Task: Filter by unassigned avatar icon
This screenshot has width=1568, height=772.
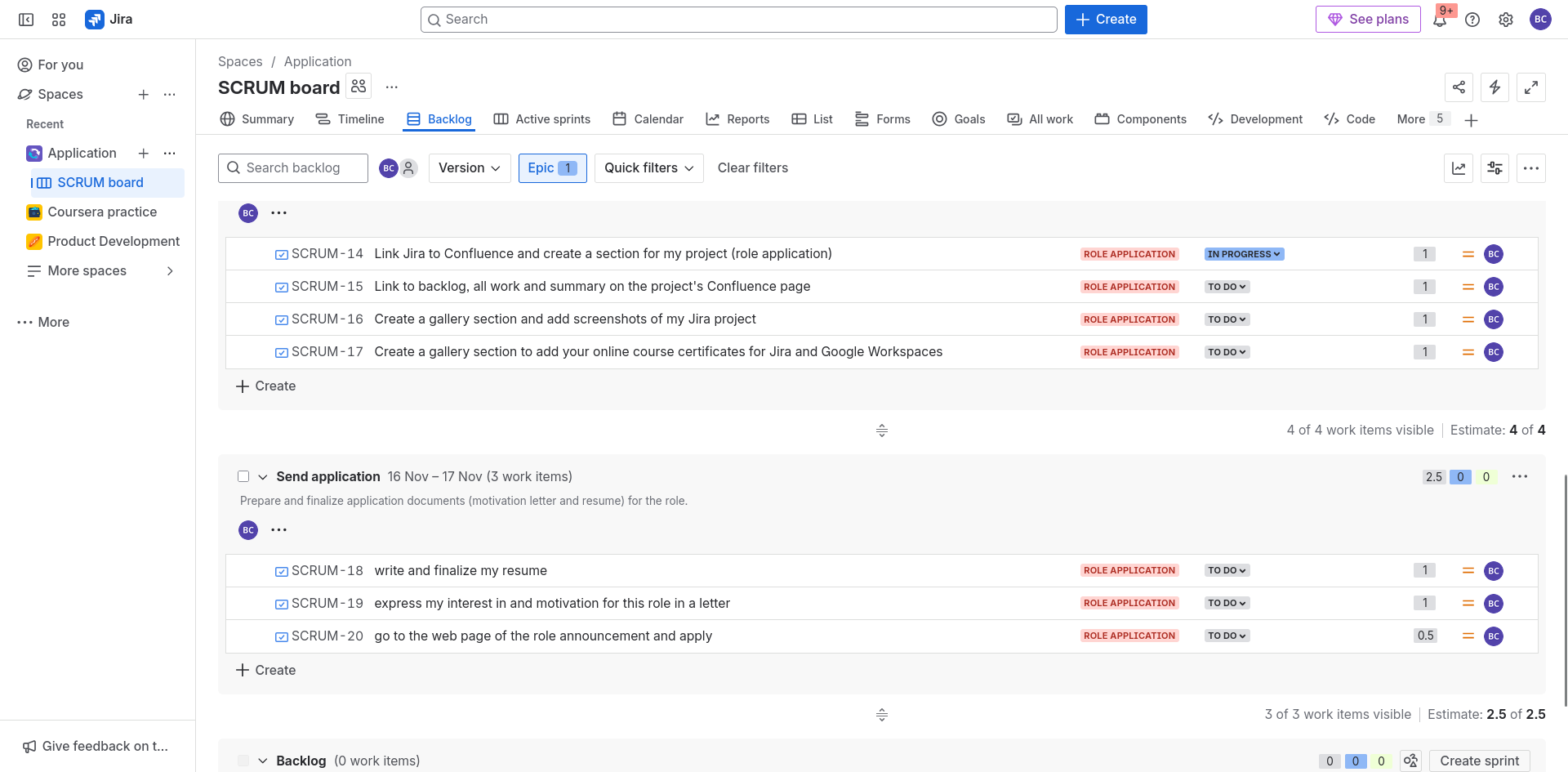Action: 409,168
